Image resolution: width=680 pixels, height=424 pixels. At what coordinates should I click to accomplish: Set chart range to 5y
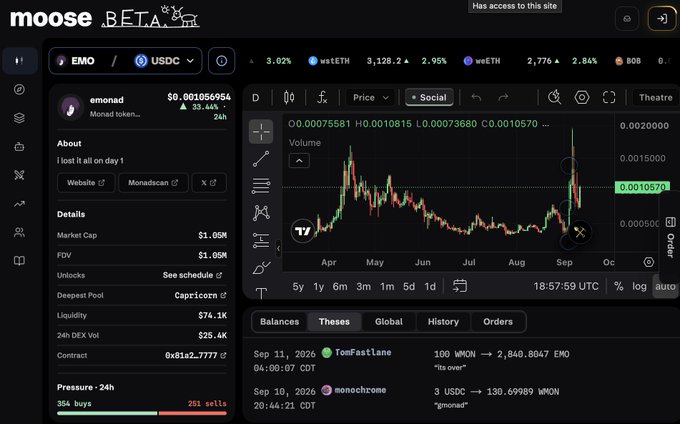point(298,287)
